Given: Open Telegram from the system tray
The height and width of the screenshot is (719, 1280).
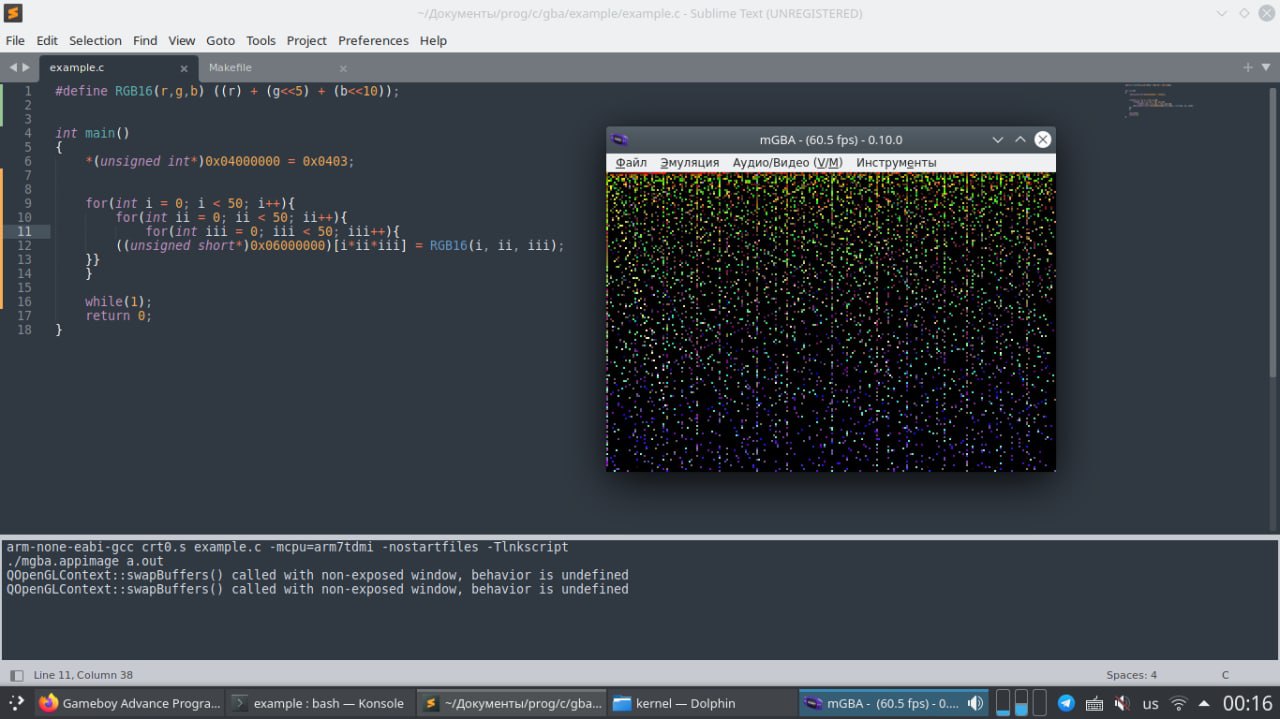Looking at the screenshot, I should 1066,703.
